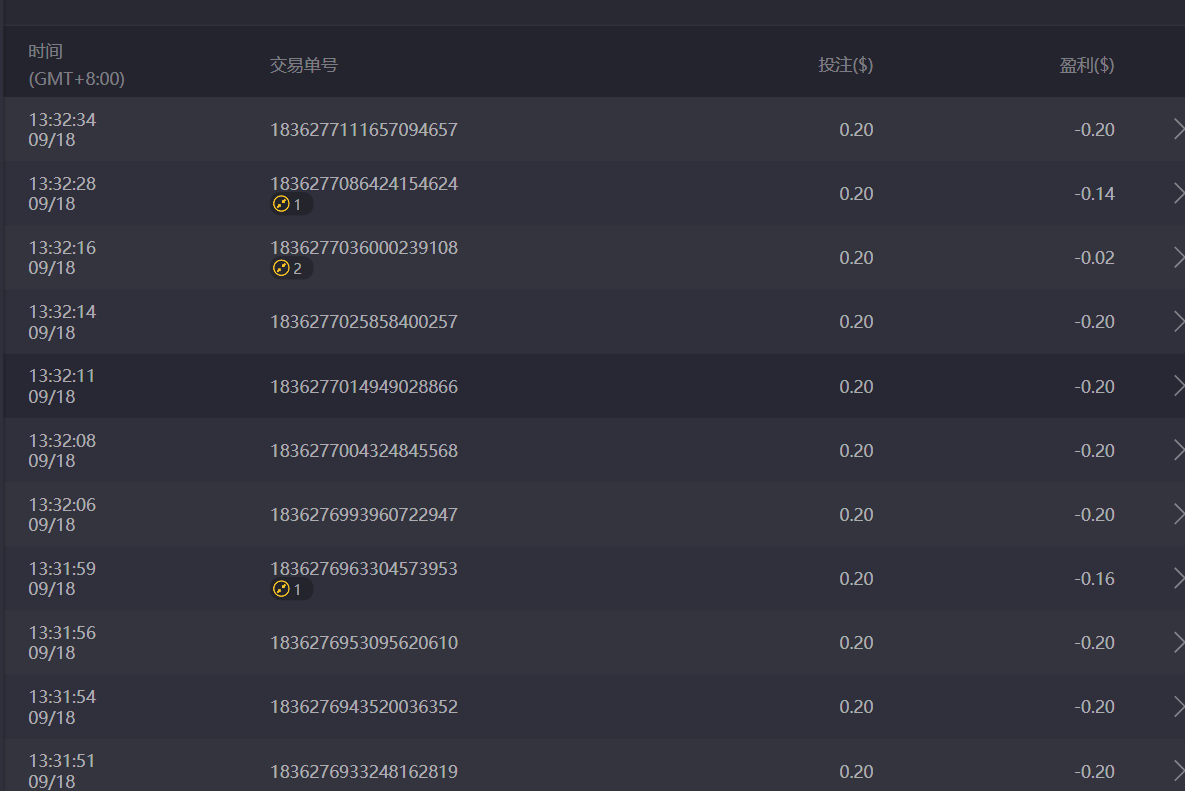
Task: Expand the 13:31:56 transaction using its arrow
Action: point(1177,643)
